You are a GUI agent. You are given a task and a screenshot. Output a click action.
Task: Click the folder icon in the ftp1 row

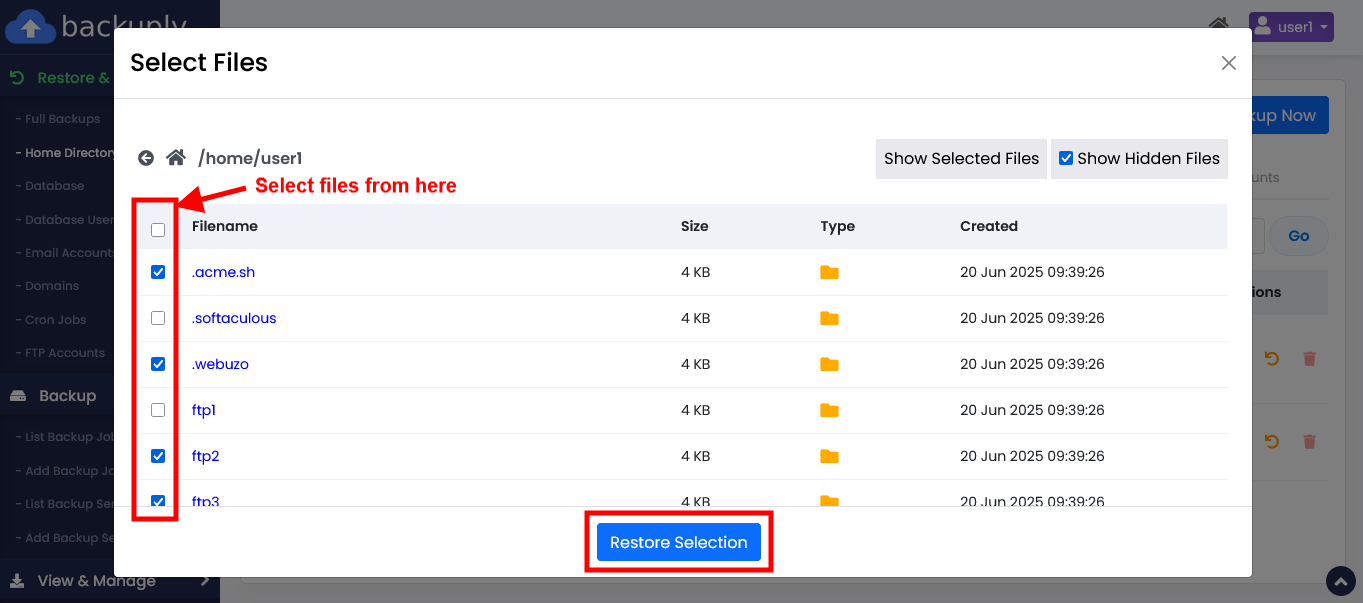click(829, 410)
